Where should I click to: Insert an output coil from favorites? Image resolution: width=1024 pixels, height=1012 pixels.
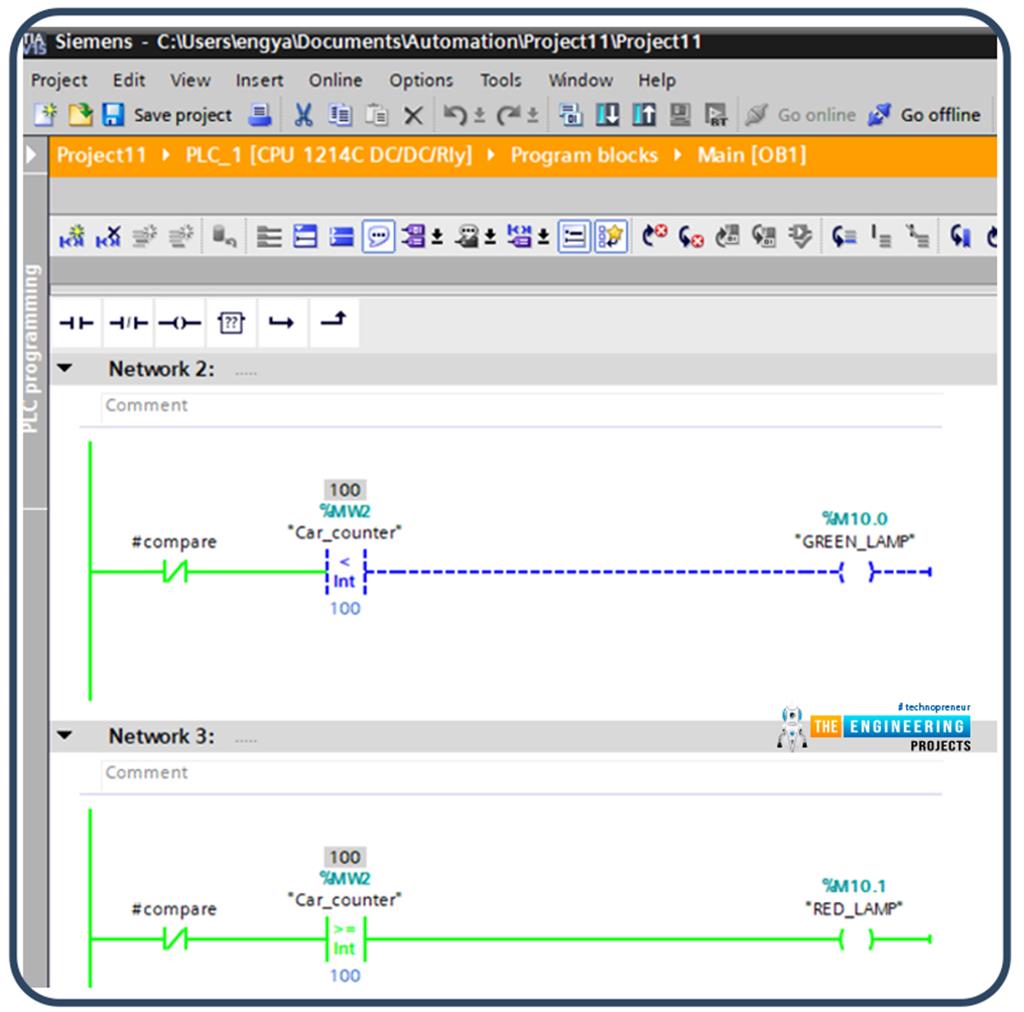tap(180, 322)
